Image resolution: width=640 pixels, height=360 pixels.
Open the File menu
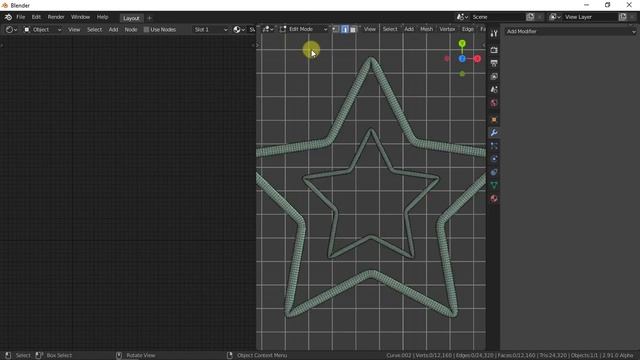click(20, 17)
